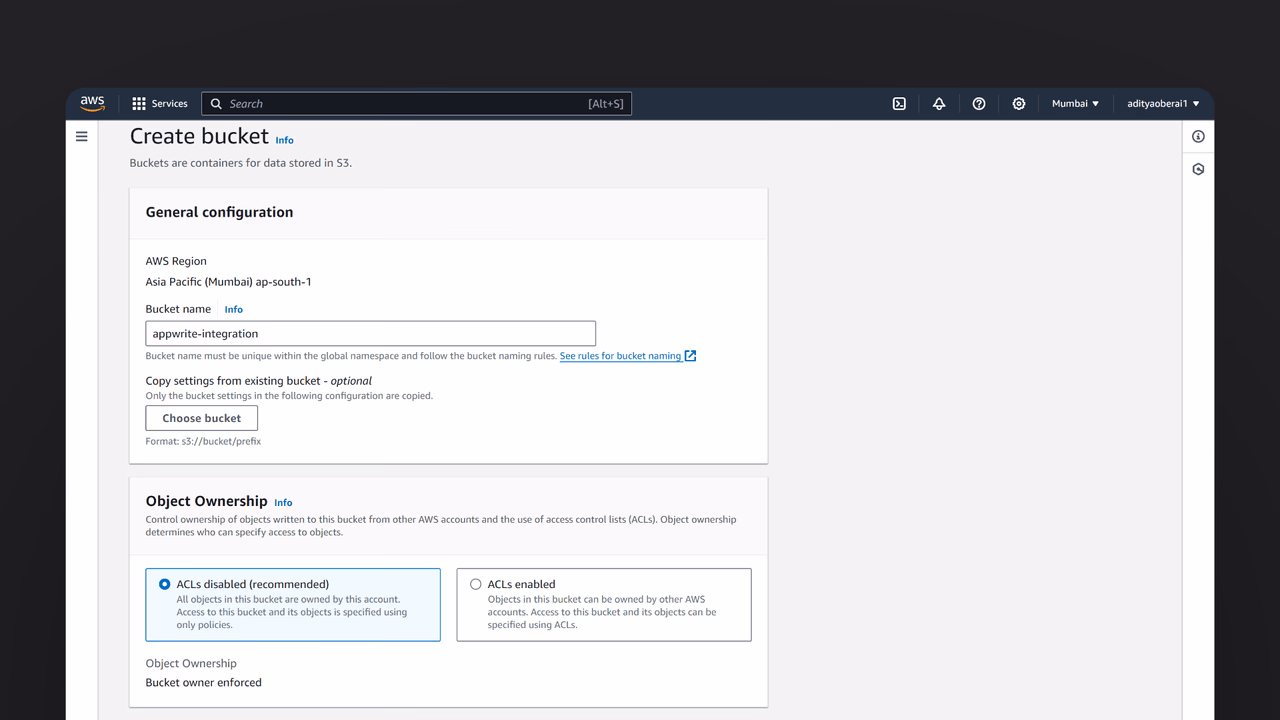Click Info link beside Bucket name
The height and width of the screenshot is (720, 1280).
pyautogui.click(x=233, y=309)
